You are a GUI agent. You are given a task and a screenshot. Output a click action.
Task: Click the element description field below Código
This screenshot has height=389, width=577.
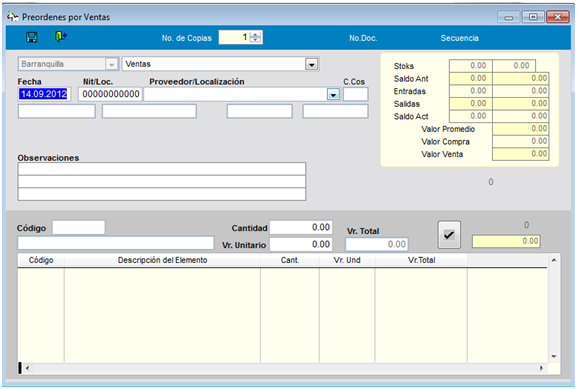click(x=116, y=243)
